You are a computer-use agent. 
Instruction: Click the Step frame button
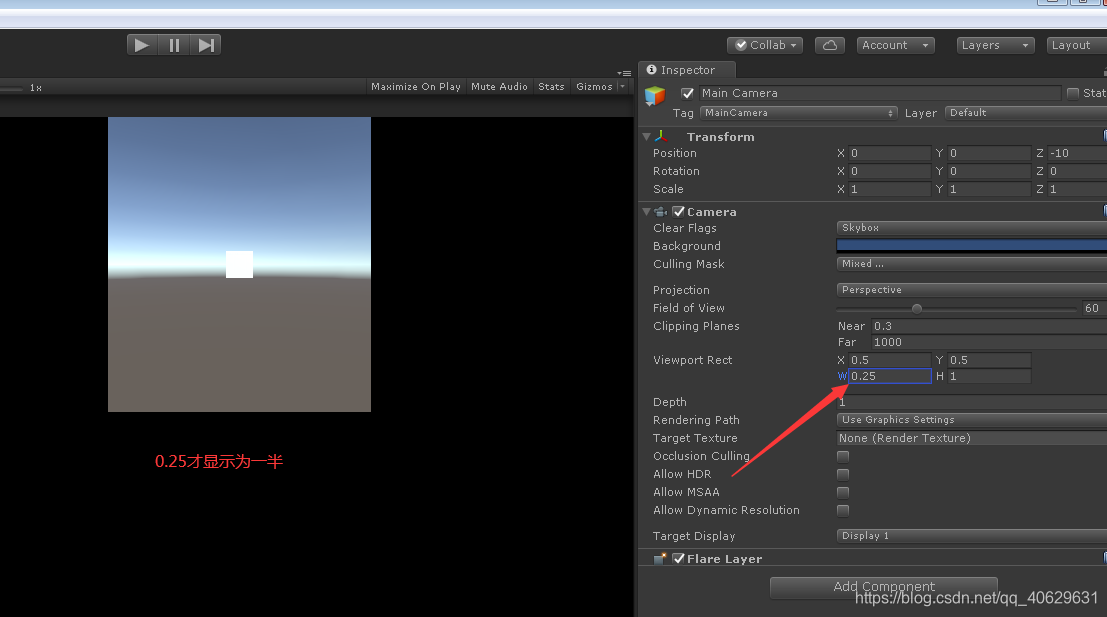coord(206,44)
